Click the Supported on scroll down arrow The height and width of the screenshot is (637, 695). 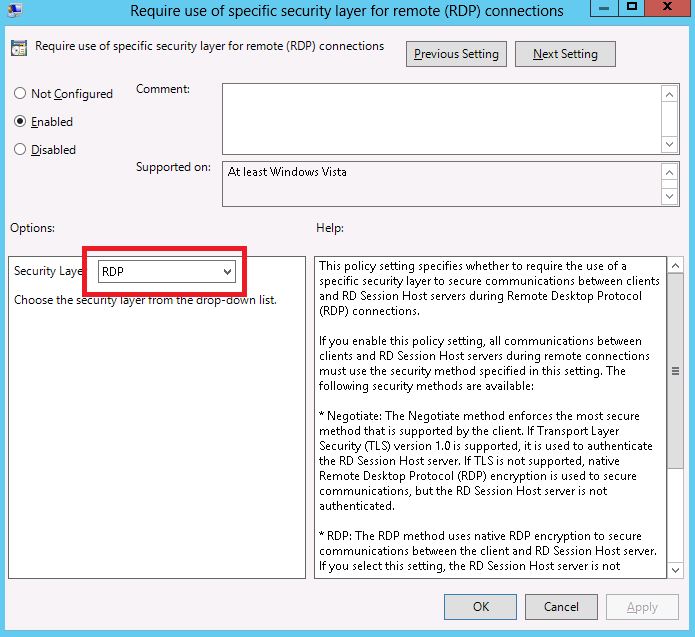670,196
